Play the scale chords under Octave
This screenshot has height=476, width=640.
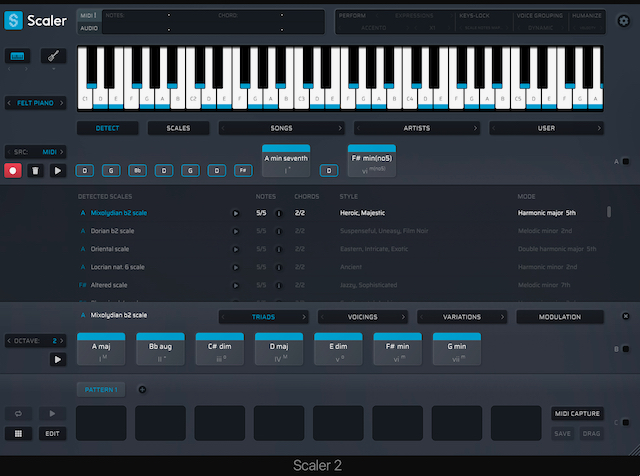[x=58, y=360]
